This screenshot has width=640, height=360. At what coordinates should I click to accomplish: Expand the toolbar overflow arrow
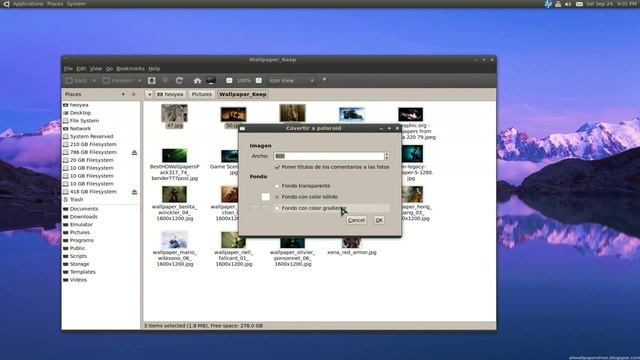[324, 80]
